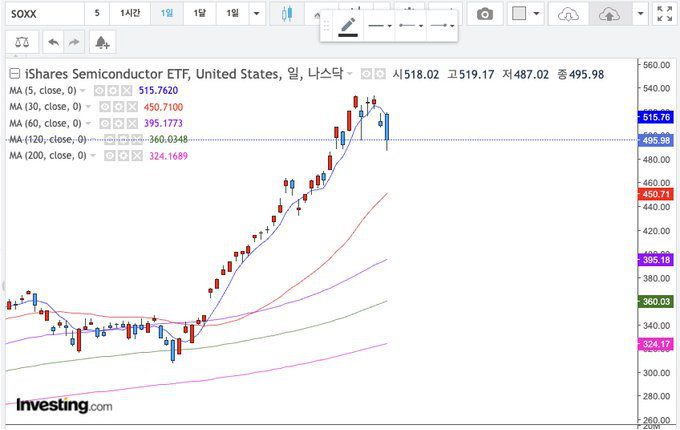Toggle fullscreen mode with the arrows icon
The height and width of the screenshot is (430, 680).
664,14
